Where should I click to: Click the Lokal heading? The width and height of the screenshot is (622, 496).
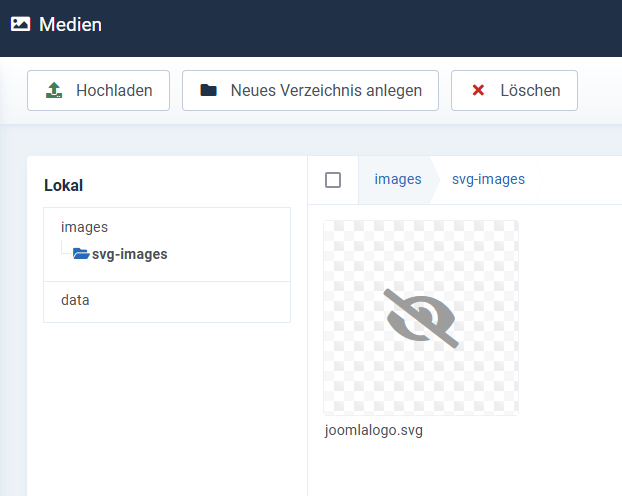pos(63,185)
